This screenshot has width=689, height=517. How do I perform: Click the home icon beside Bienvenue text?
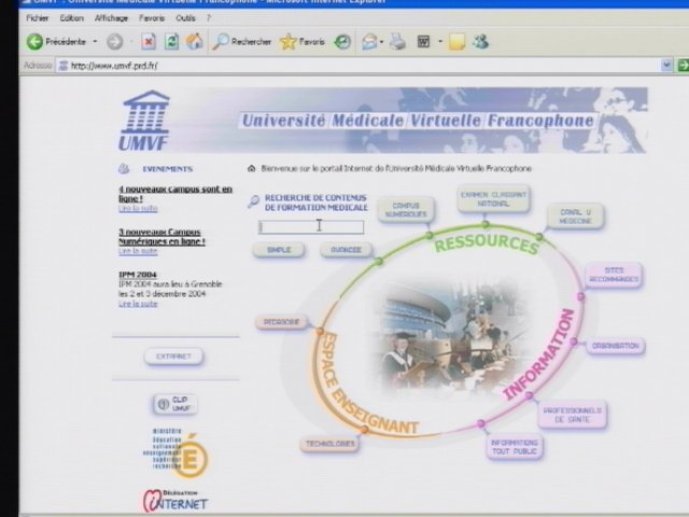tap(251, 169)
